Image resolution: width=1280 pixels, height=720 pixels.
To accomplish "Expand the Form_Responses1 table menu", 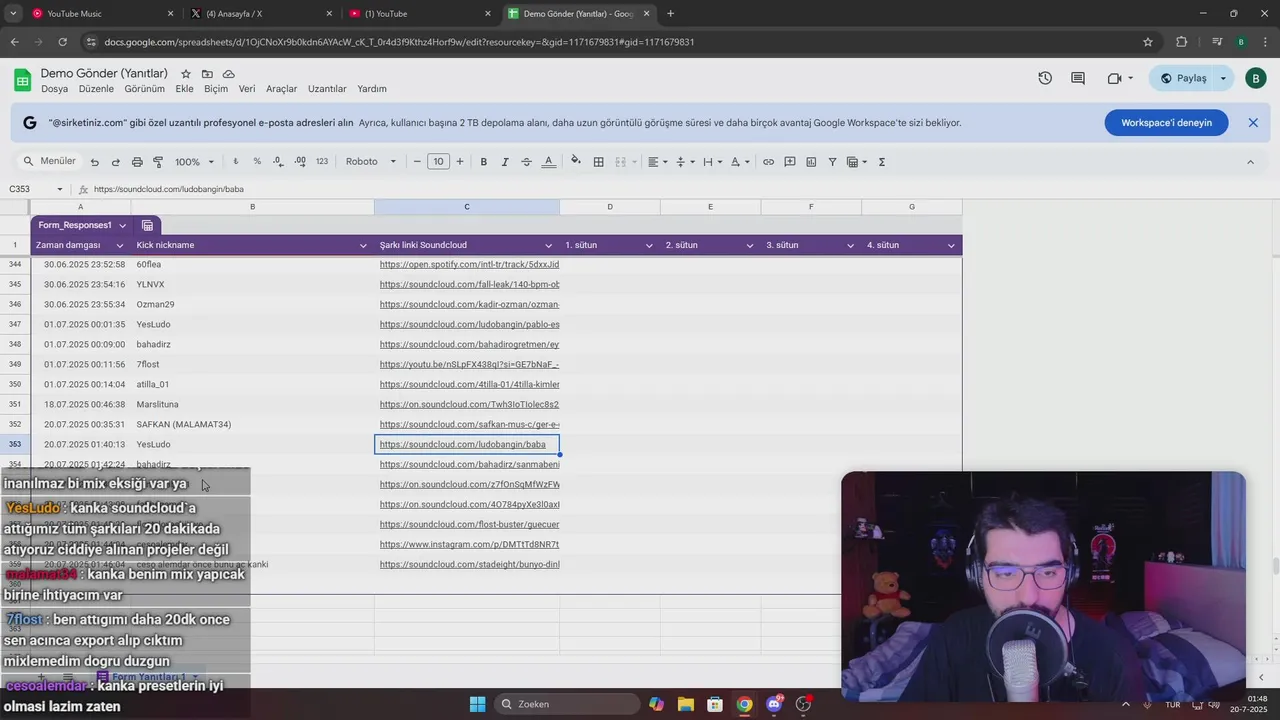I will (122, 226).
